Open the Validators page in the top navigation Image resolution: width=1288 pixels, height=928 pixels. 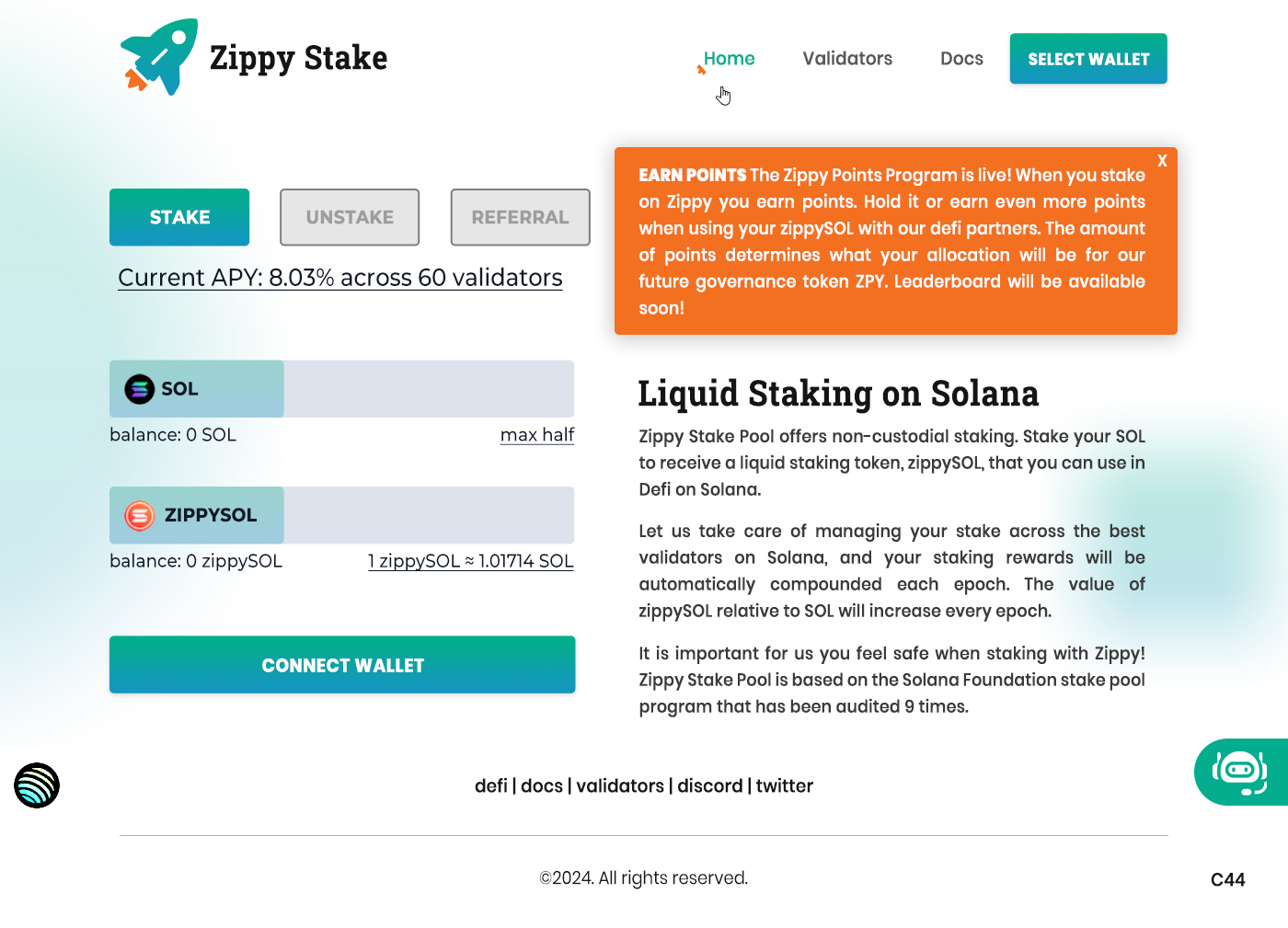847,59
